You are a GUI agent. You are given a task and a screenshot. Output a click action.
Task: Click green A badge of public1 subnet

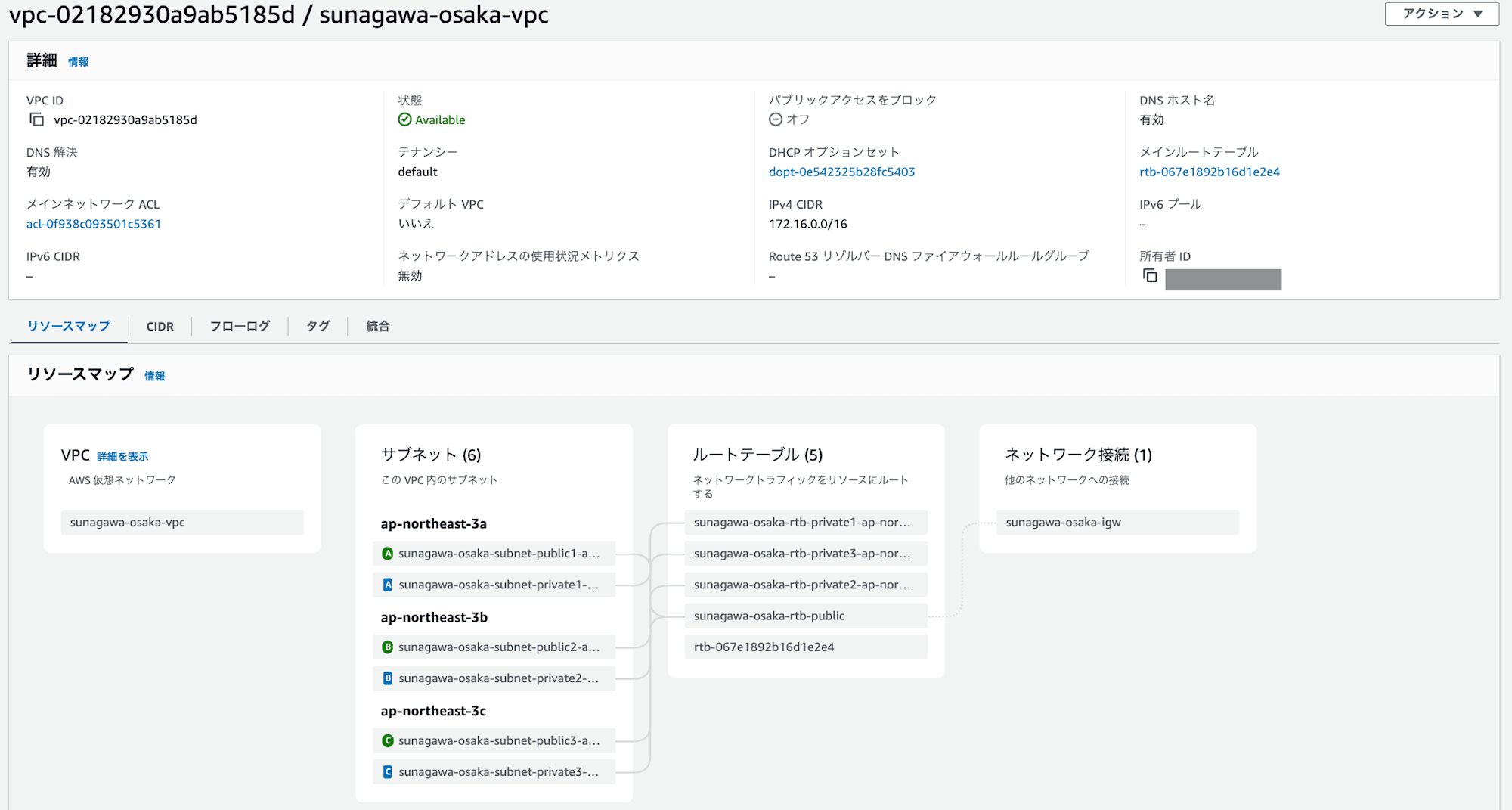coord(388,554)
